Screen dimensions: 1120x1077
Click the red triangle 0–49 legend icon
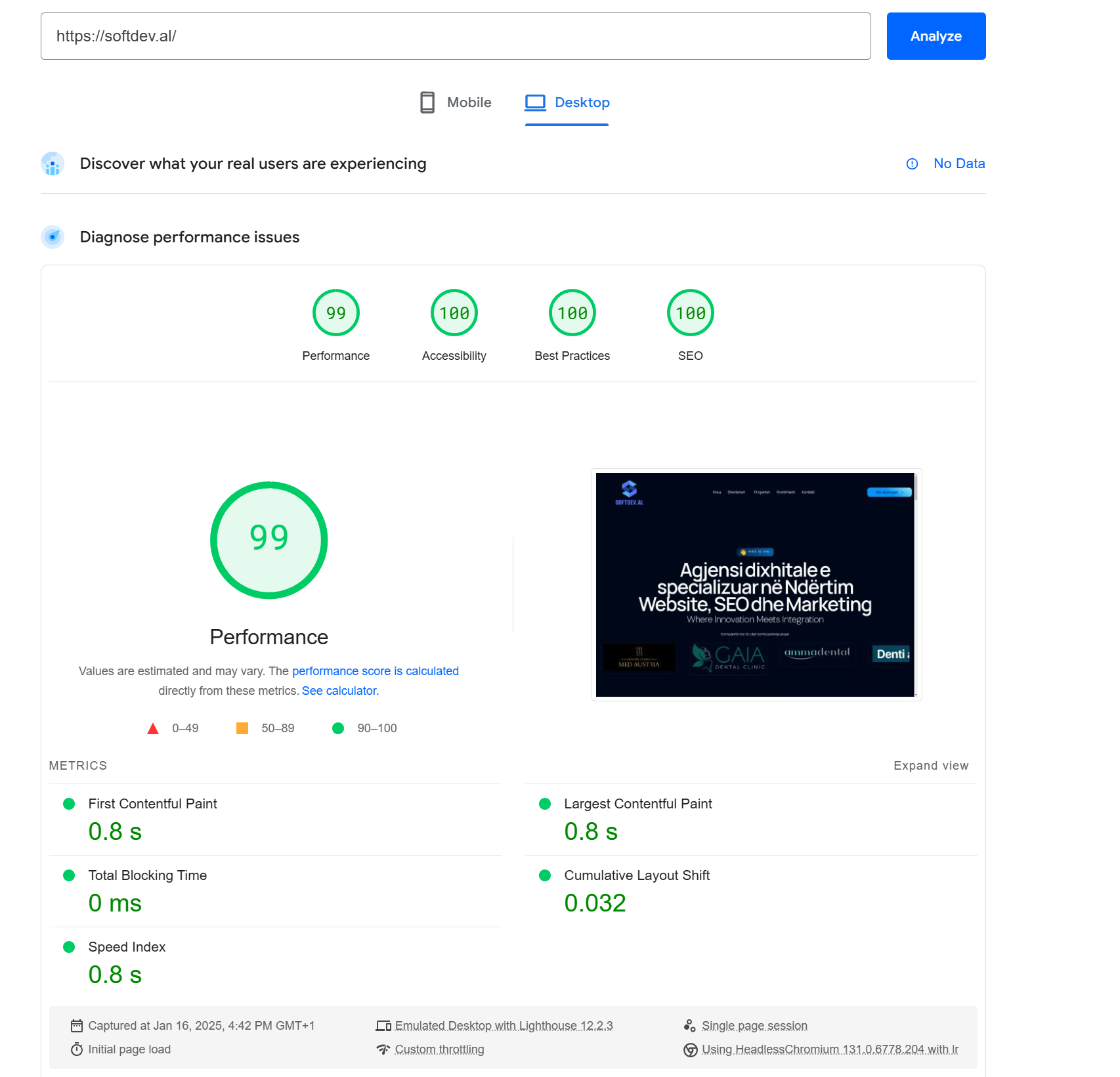pos(153,728)
